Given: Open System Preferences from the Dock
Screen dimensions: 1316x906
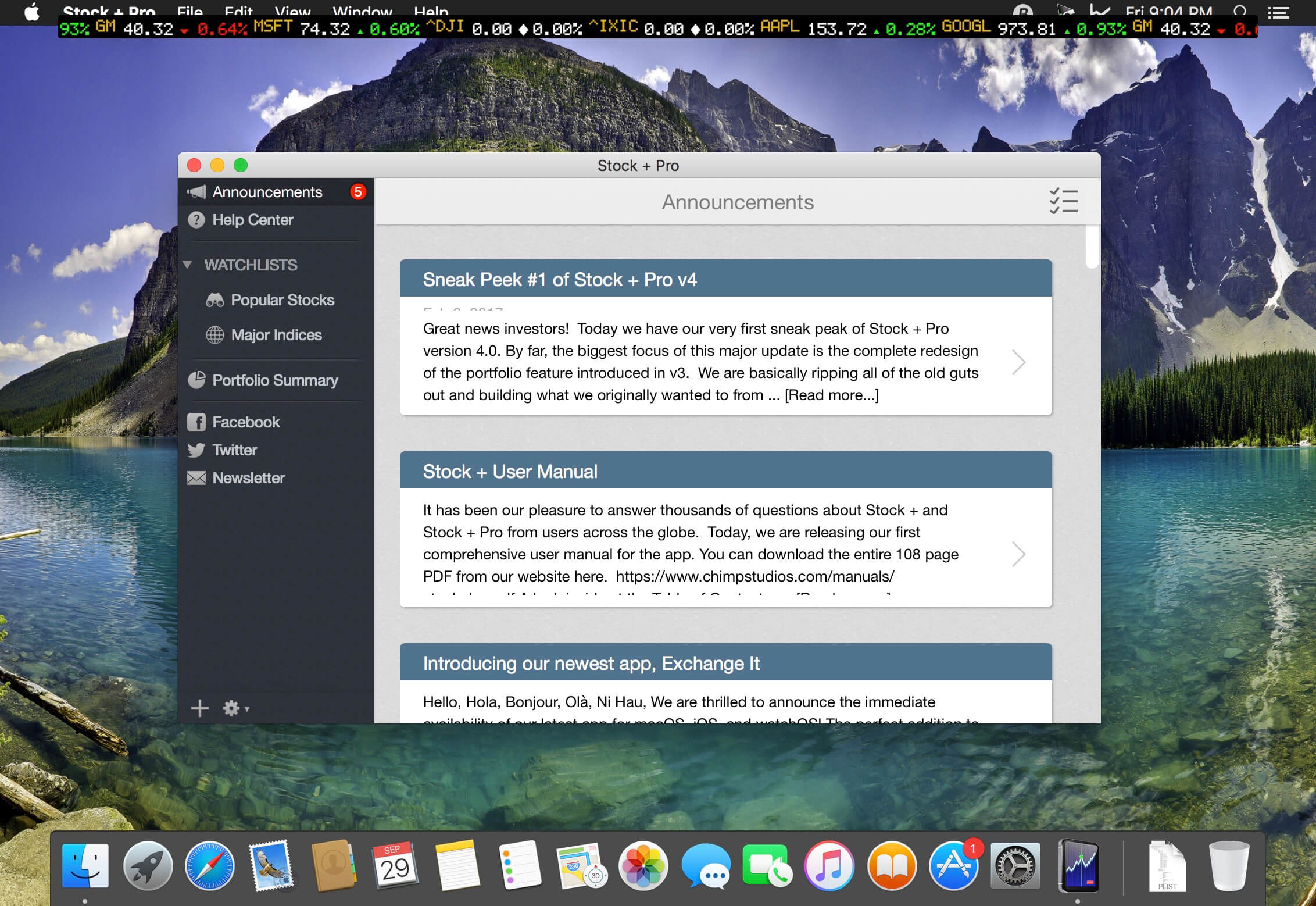Looking at the screenshot, I should coord(1015,866).
